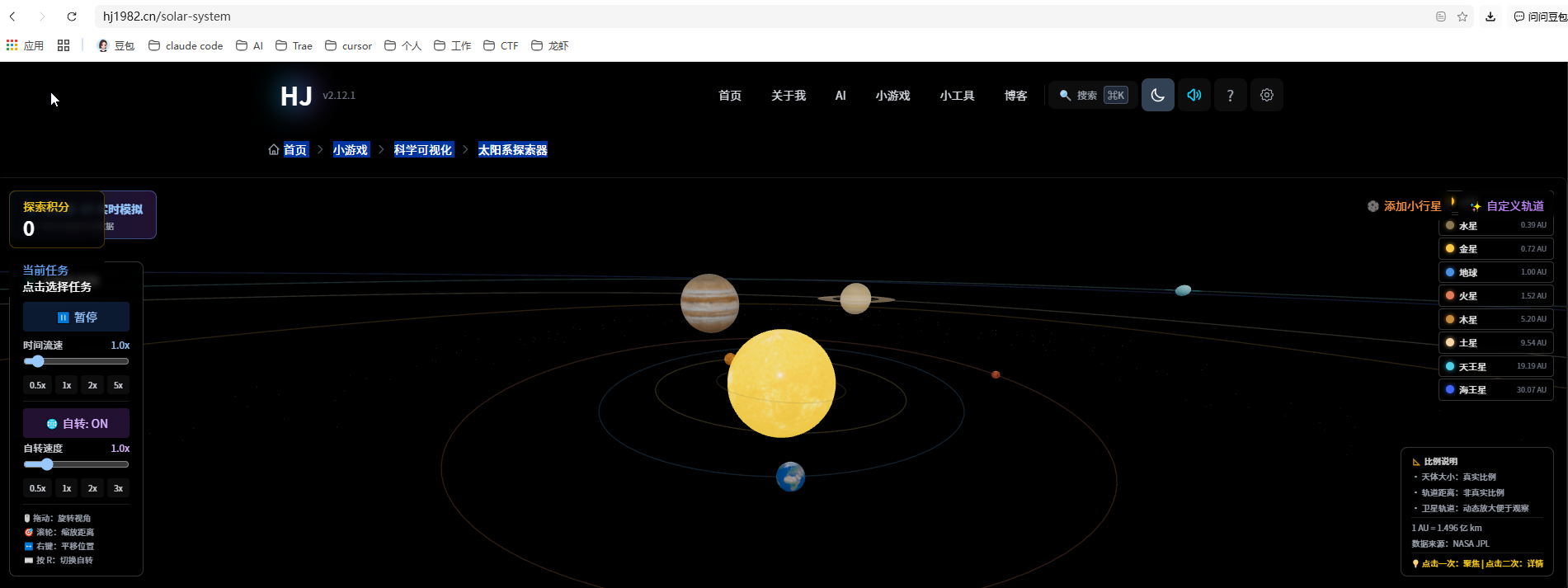This screenshot has height=588, width=1568.
Task: Open browser downloads icon
Action: click(1490, 16)
